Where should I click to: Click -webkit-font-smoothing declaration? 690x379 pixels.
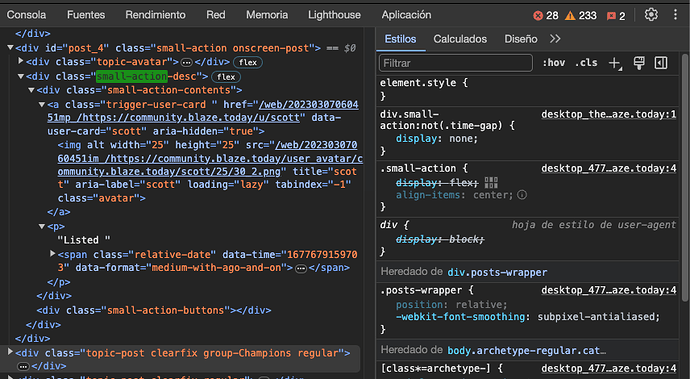coord(528,317)
